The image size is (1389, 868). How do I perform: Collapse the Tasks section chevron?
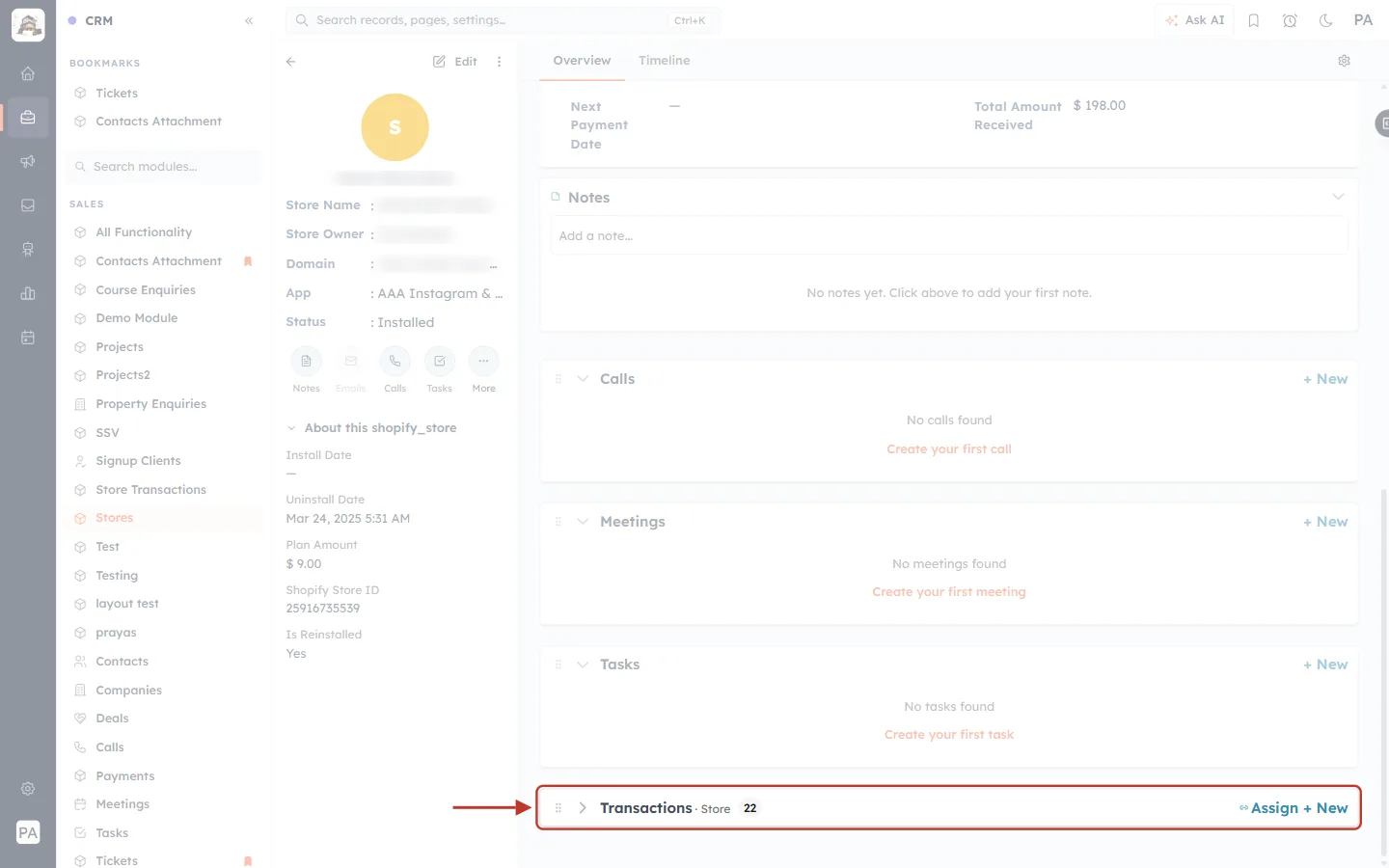tap(583, 665)
